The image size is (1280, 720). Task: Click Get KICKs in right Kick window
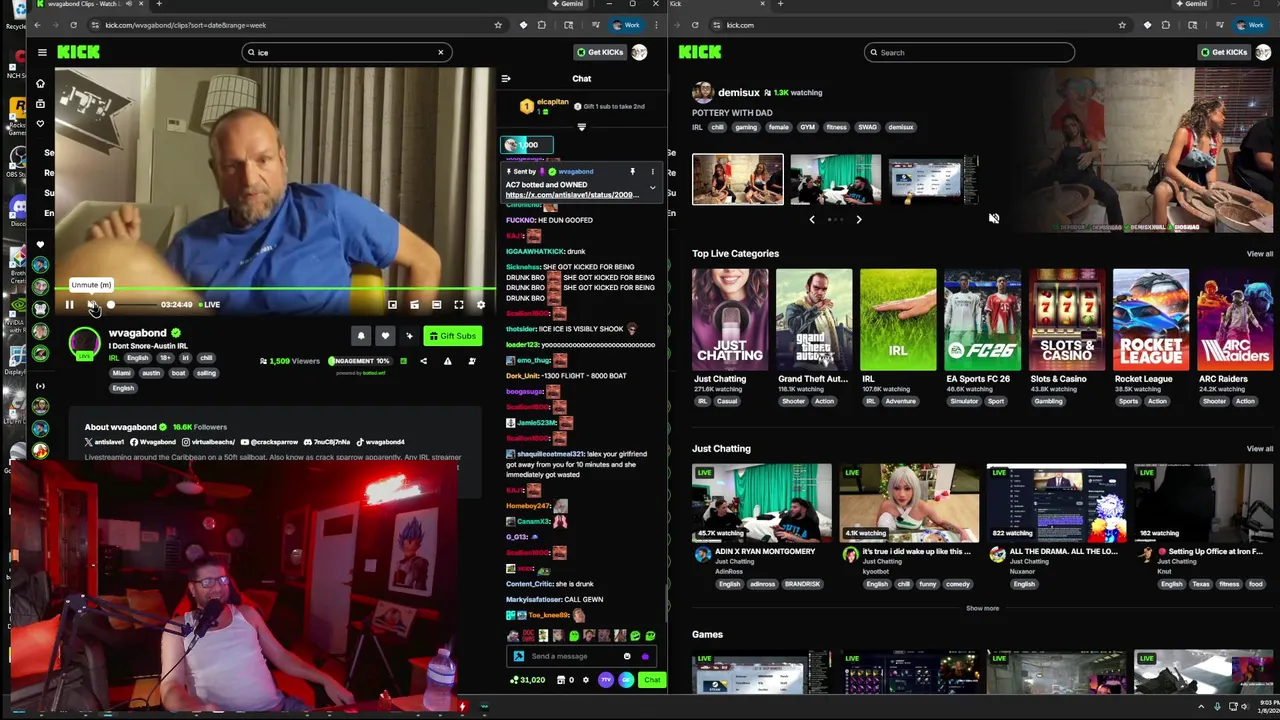pos(1224,52)
